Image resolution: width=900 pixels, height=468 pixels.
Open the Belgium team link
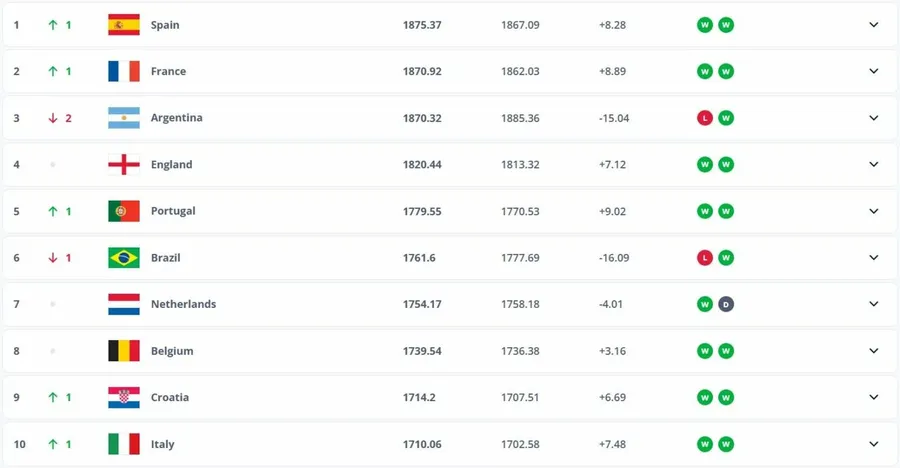171,351
